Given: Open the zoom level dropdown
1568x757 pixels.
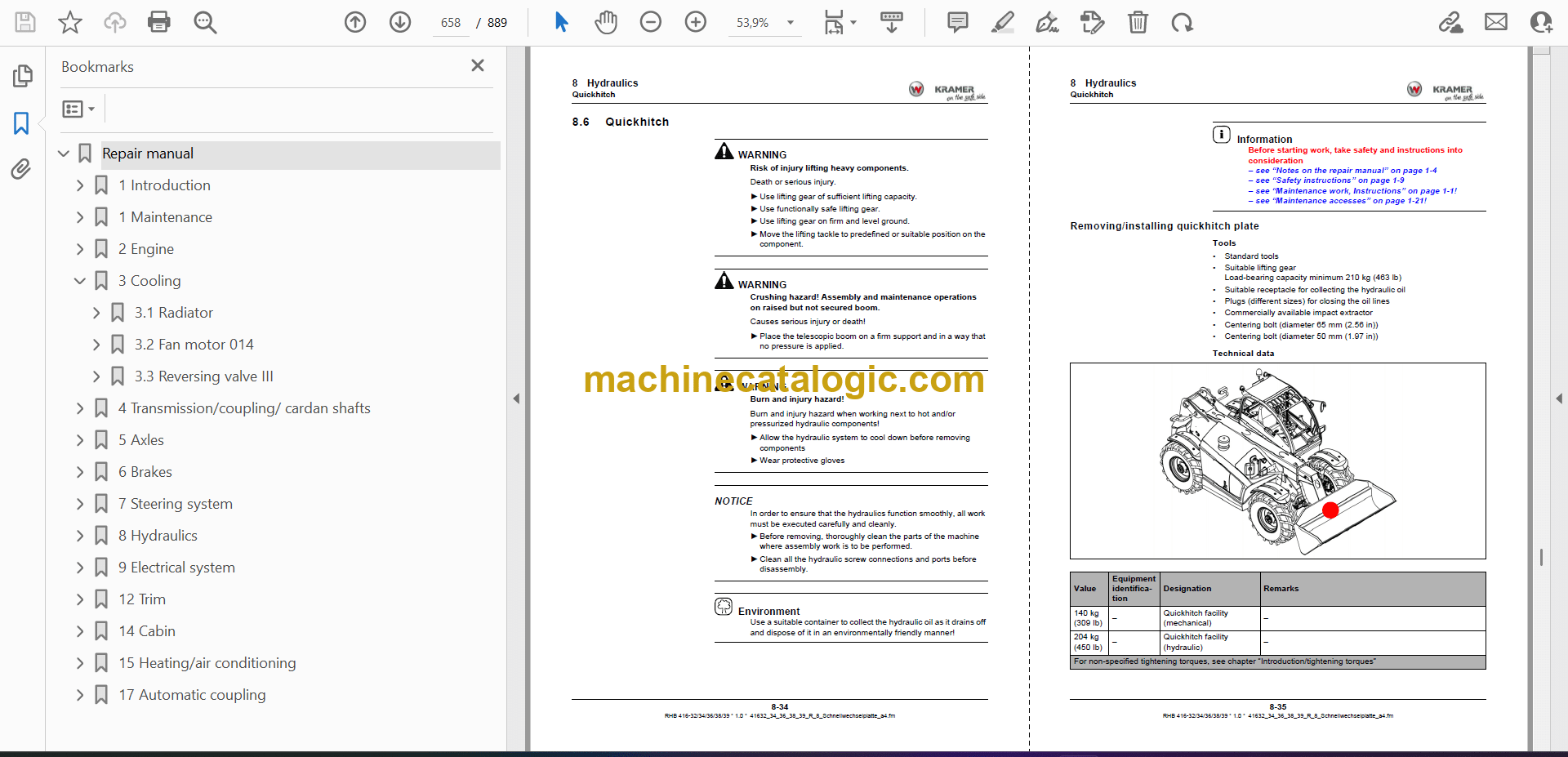Looking at the screenshot, I should coord(790,23).
